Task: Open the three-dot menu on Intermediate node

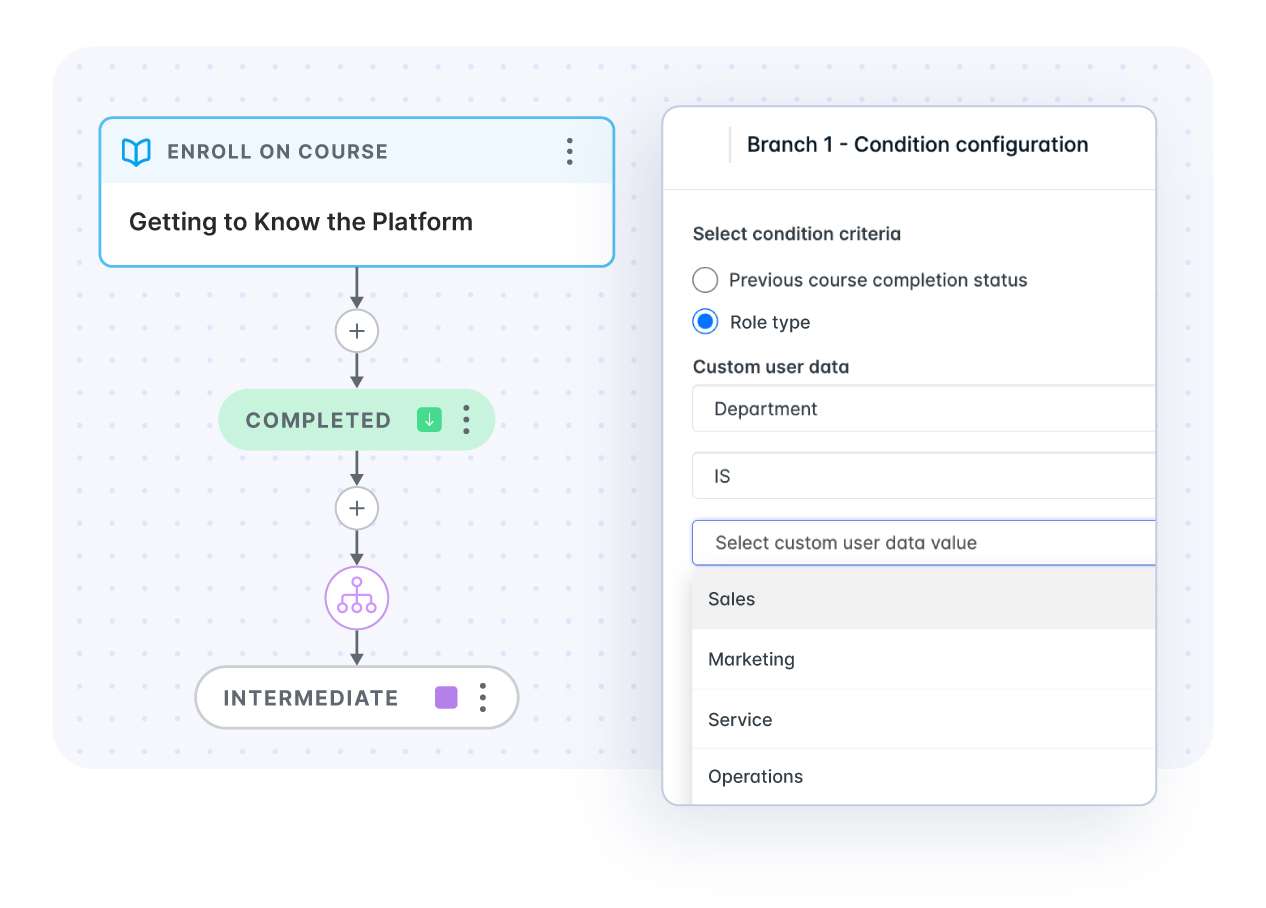Action: click(x=483, y=697)
